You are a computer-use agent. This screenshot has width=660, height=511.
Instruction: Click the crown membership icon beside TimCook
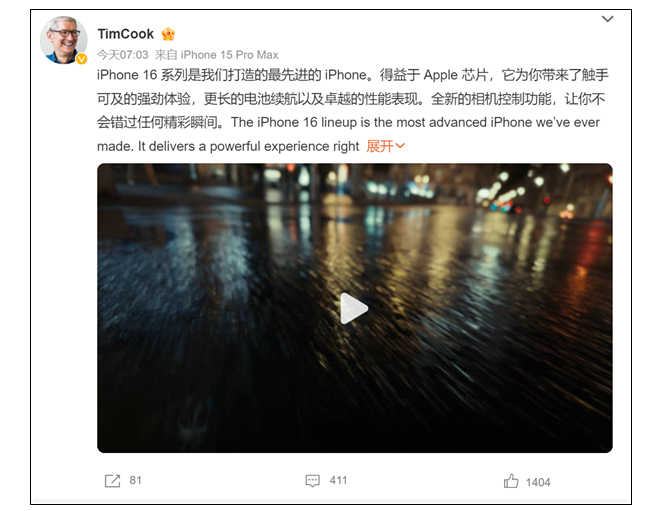click(x=168, y=34)
